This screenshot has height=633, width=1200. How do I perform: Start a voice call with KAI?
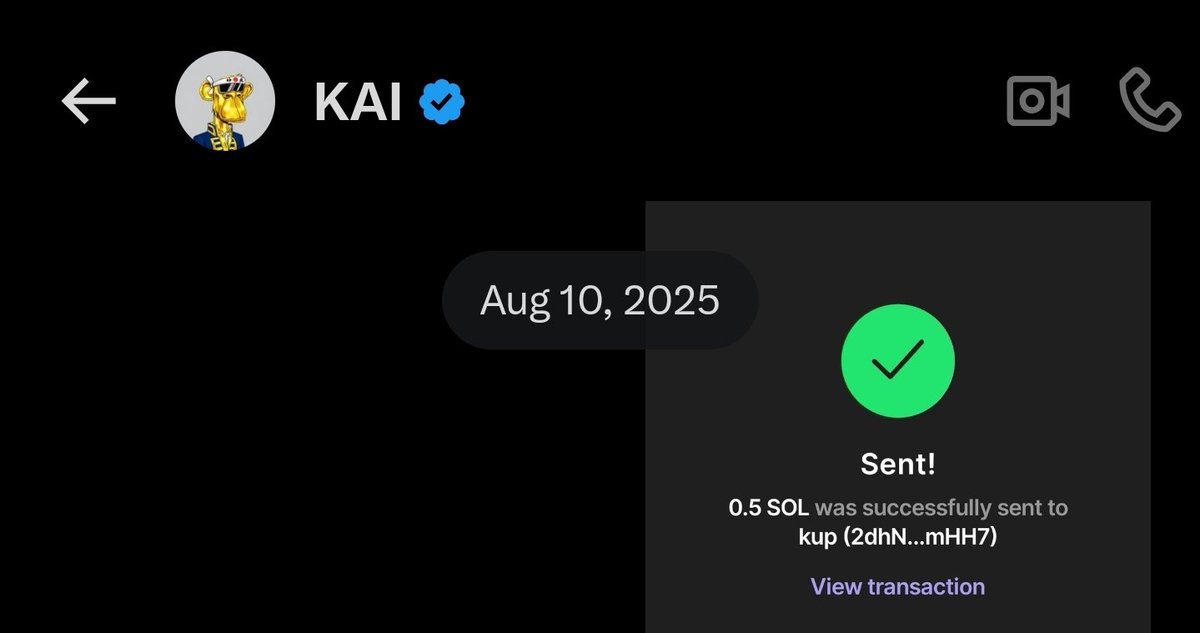click(x=1150, y=101)
